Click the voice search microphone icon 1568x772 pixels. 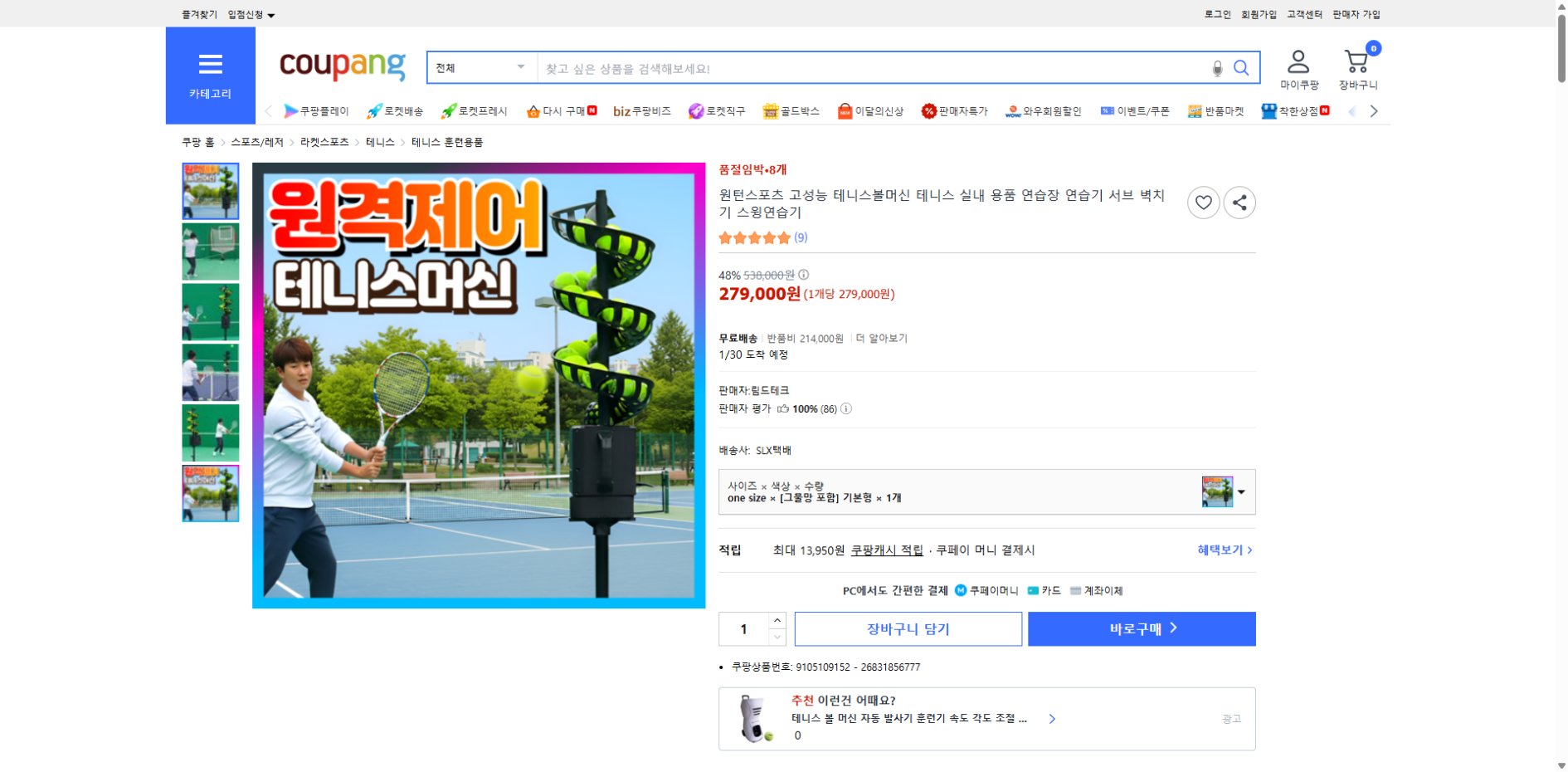pyautogui.click(x=1216, y=68)
